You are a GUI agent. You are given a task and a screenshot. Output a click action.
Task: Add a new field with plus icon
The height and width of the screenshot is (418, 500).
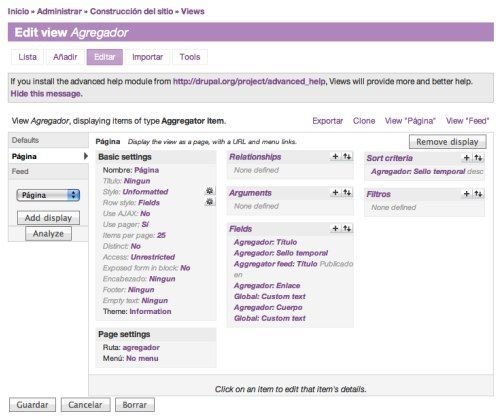(x=335, y=228)
